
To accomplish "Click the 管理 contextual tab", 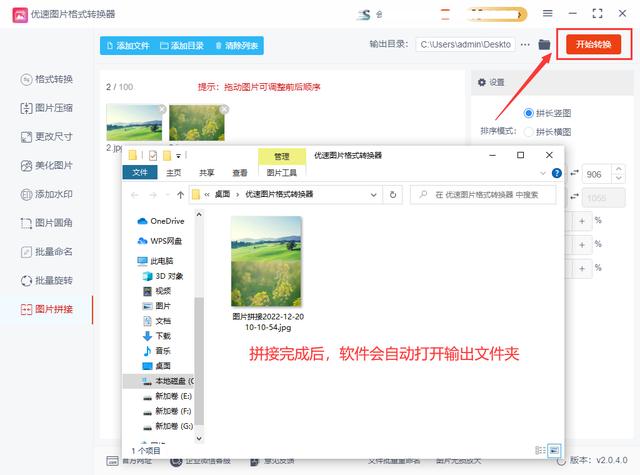I will [282, 156].
